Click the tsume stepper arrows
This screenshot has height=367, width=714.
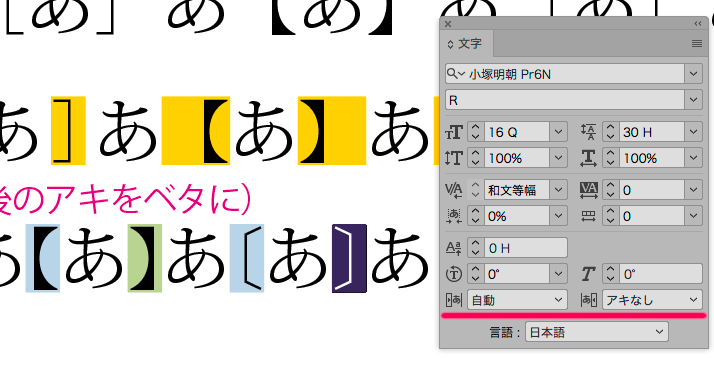pos(476,216)
